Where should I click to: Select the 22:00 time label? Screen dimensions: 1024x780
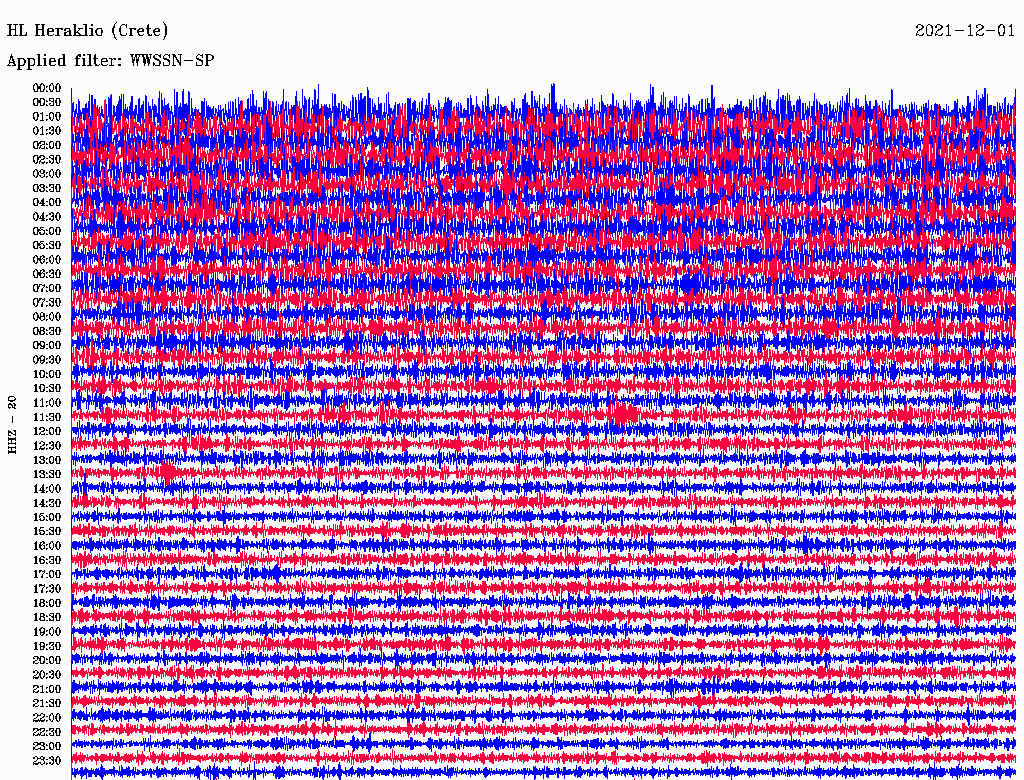pos(46,718)
